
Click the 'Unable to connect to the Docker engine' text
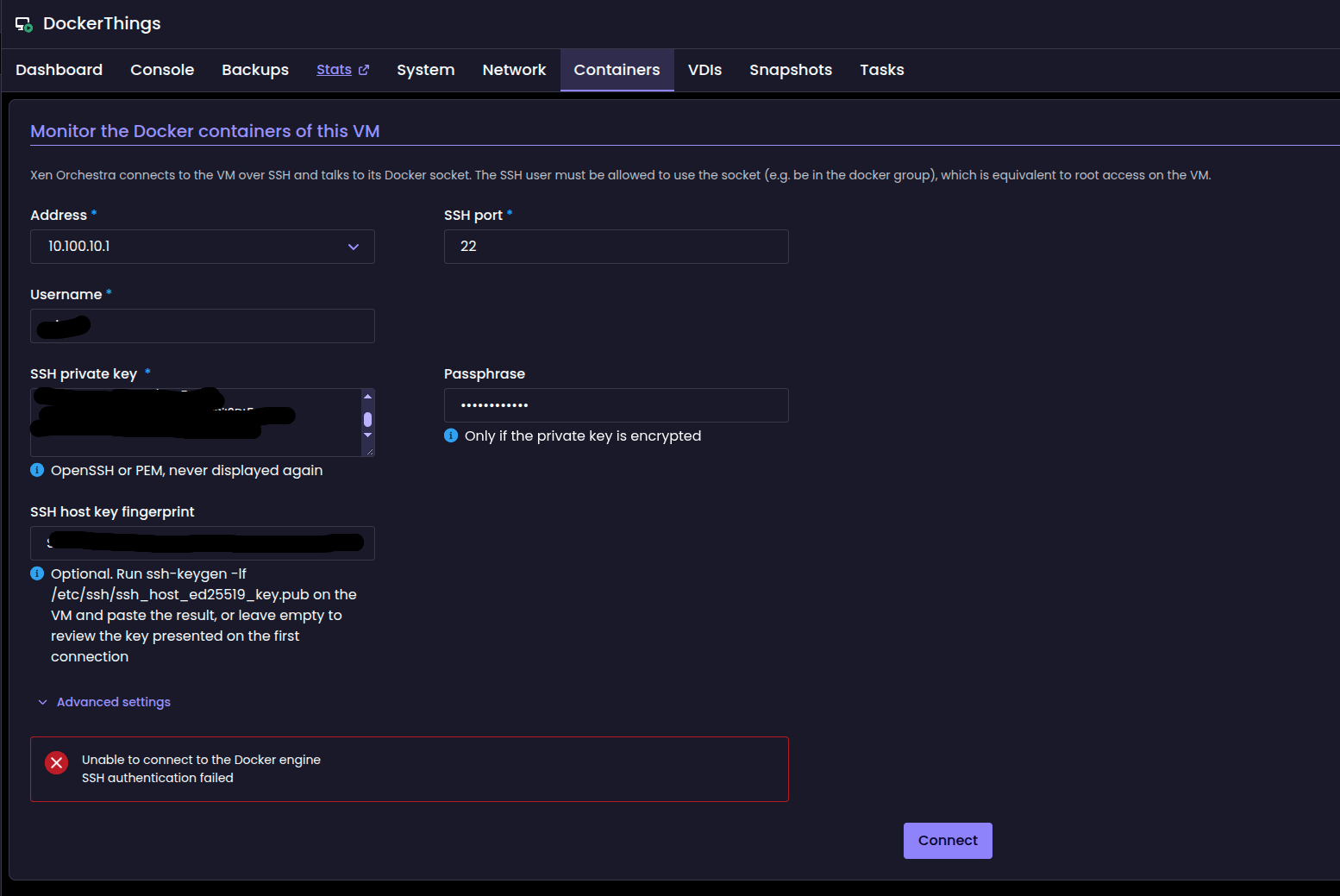click(x=201, y=760)
